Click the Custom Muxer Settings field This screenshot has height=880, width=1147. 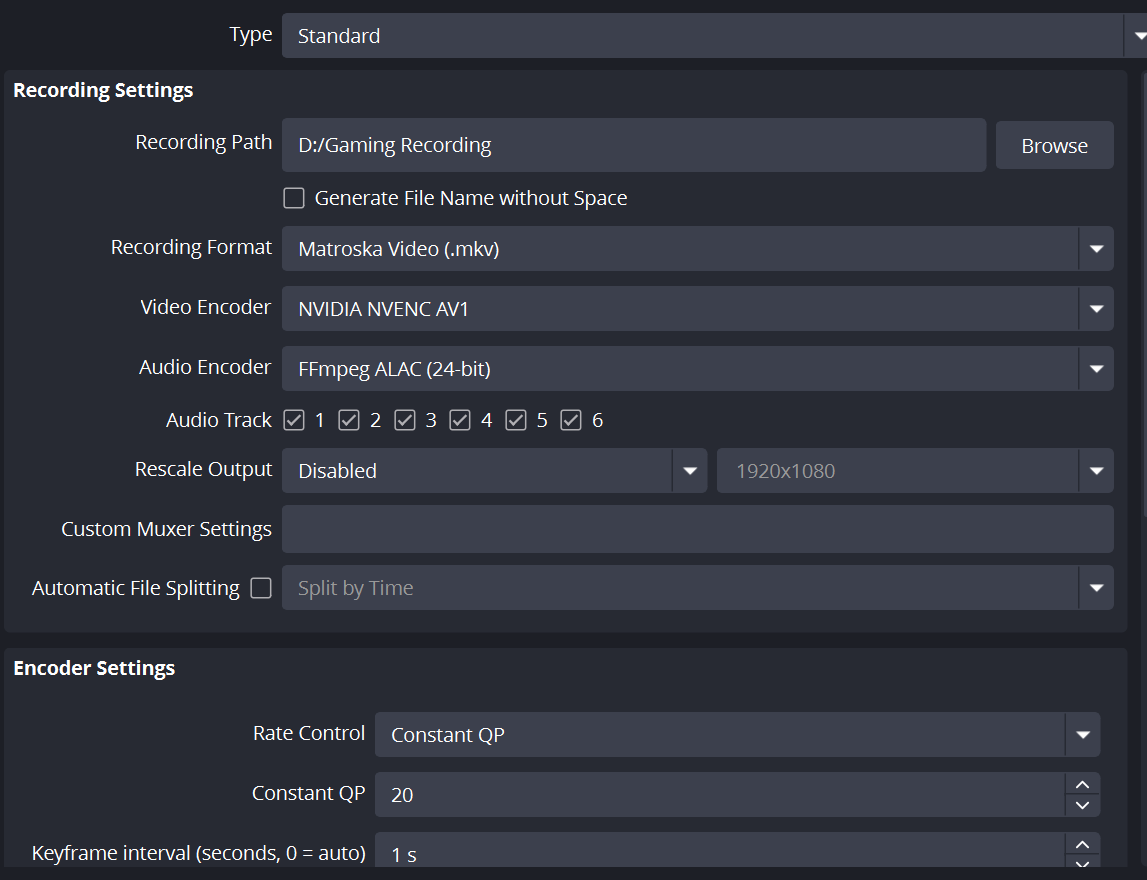click(697, 529)
